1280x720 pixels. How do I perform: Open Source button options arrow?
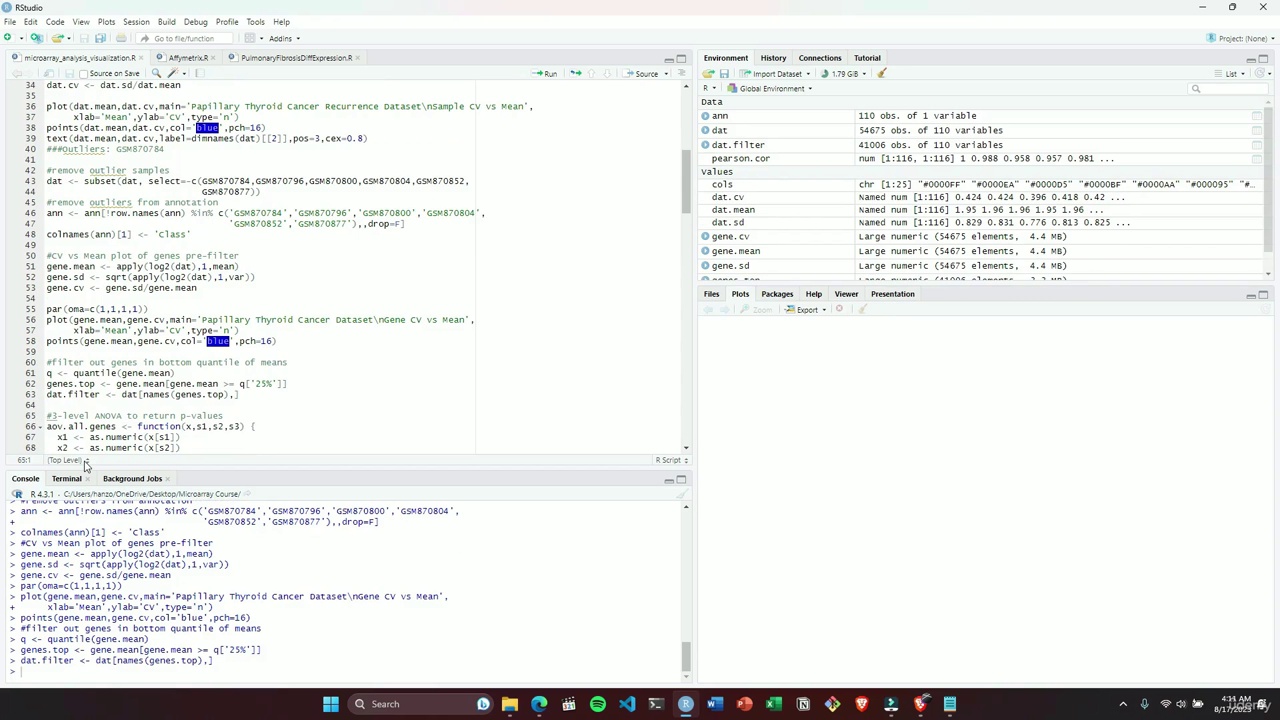666,73
